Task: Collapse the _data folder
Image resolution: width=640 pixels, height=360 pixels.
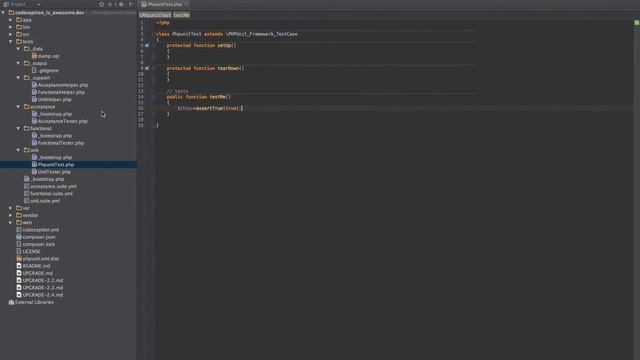Action: tap(18, 49)
